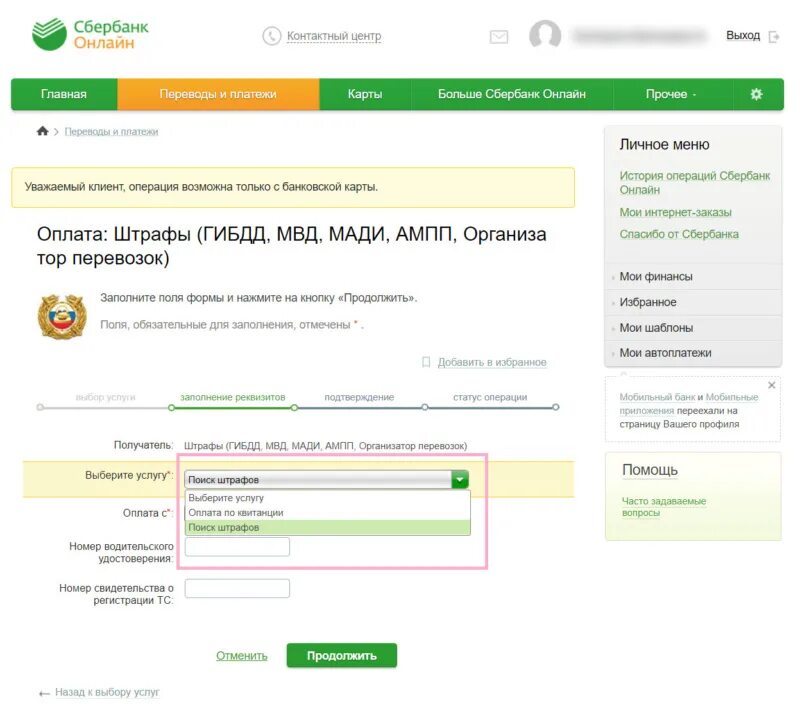Focus the Номер водительского удостоверения field
Image resolution: width=800 pixels, height=720 pixels.
237,547
